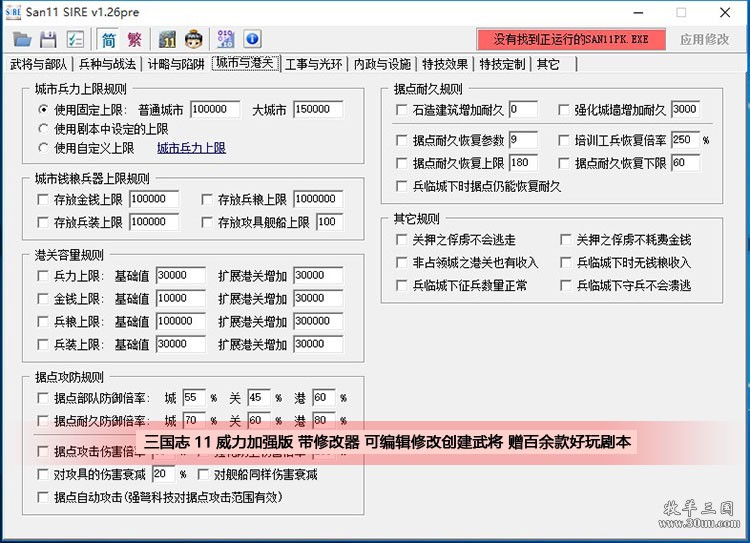The image size is (750, 543).
Task: Click 兵粮上限 基础值 input field
Action: 181,321
